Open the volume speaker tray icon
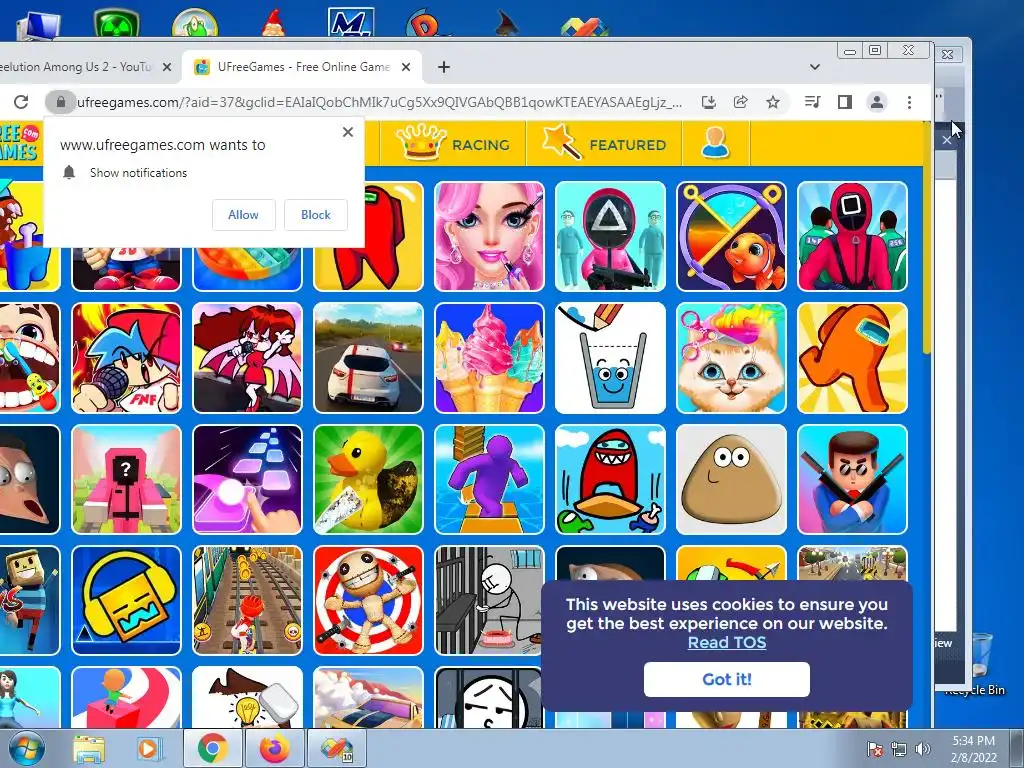The image size is (1024, 768). tap(923, 749)
